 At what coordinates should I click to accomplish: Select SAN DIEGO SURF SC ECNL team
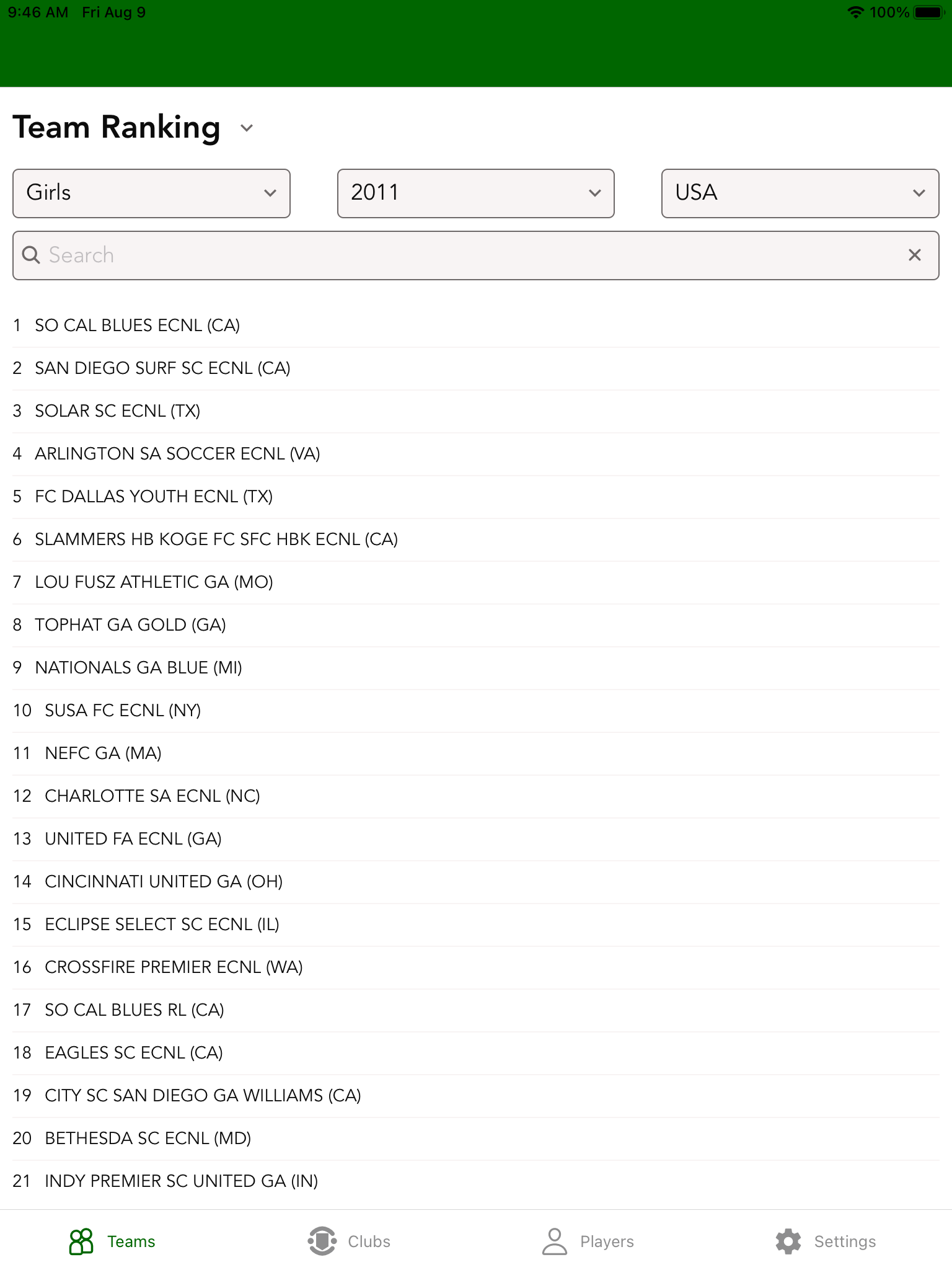point(162,368)
